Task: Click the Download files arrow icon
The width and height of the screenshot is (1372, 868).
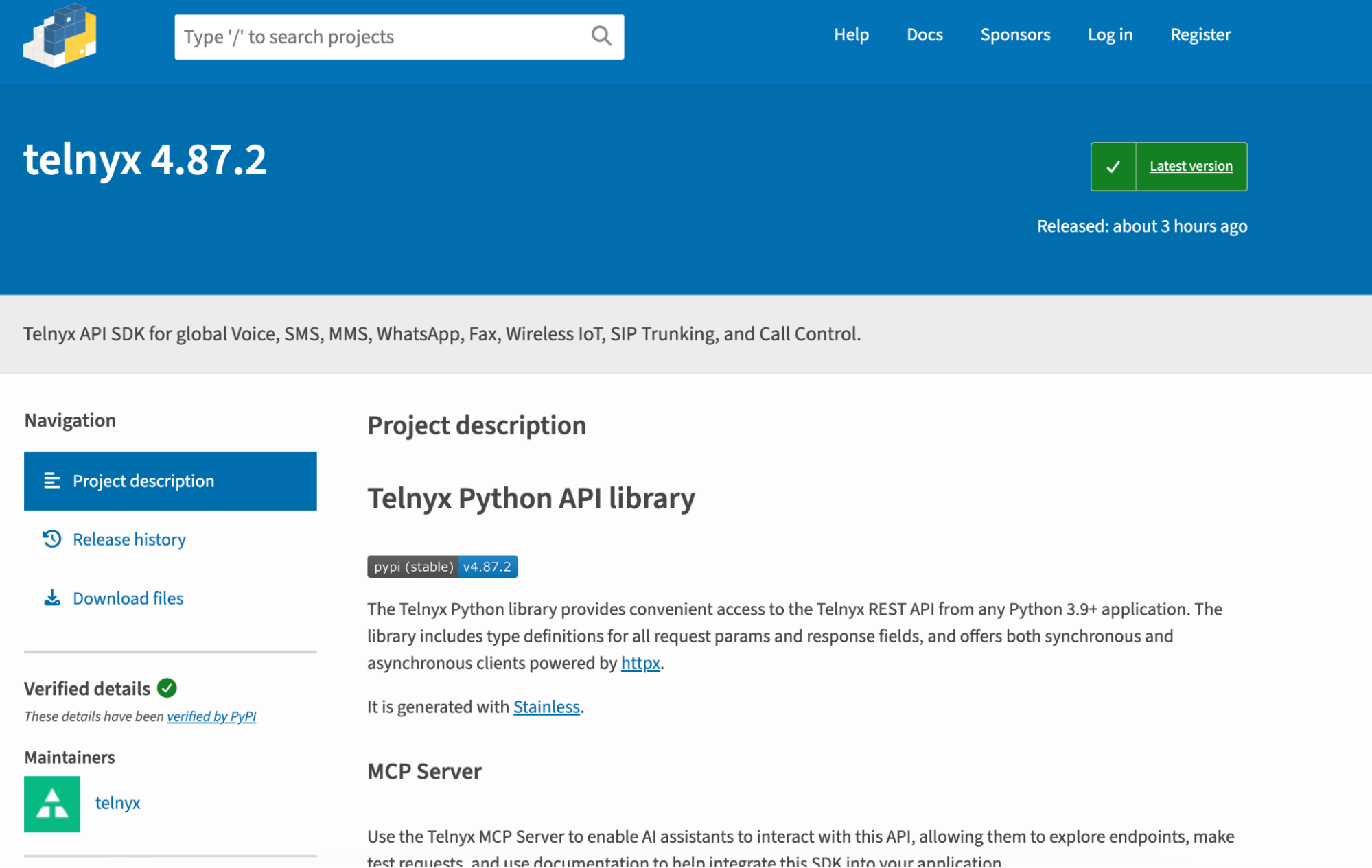Action: coord(52,598)
